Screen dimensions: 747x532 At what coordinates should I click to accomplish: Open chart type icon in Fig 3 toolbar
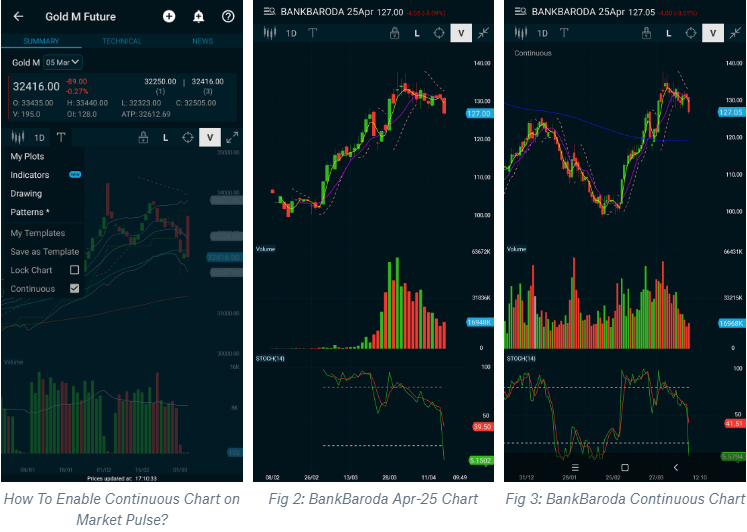(521, 33)
